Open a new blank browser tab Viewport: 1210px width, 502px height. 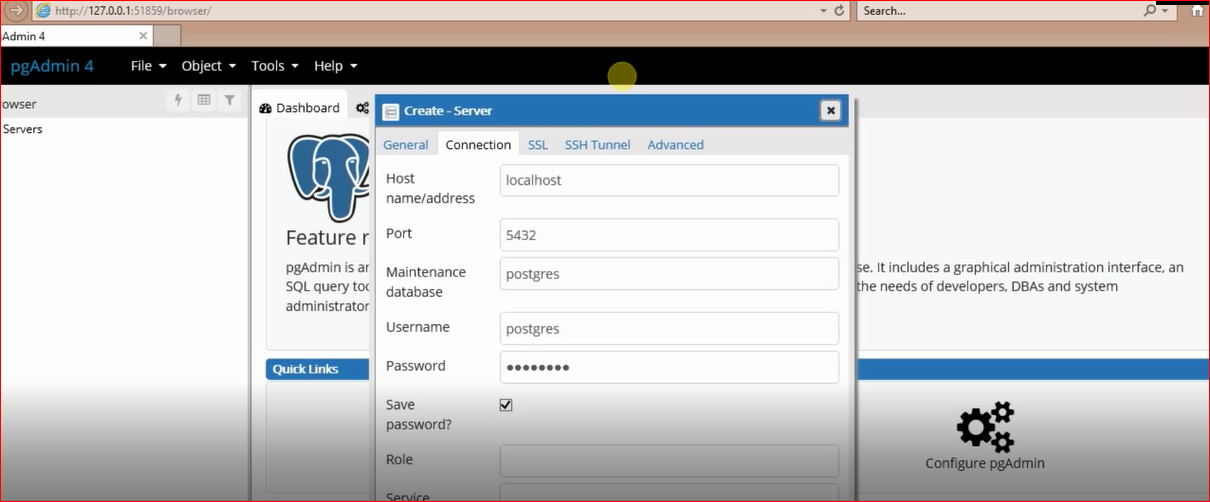167,36
